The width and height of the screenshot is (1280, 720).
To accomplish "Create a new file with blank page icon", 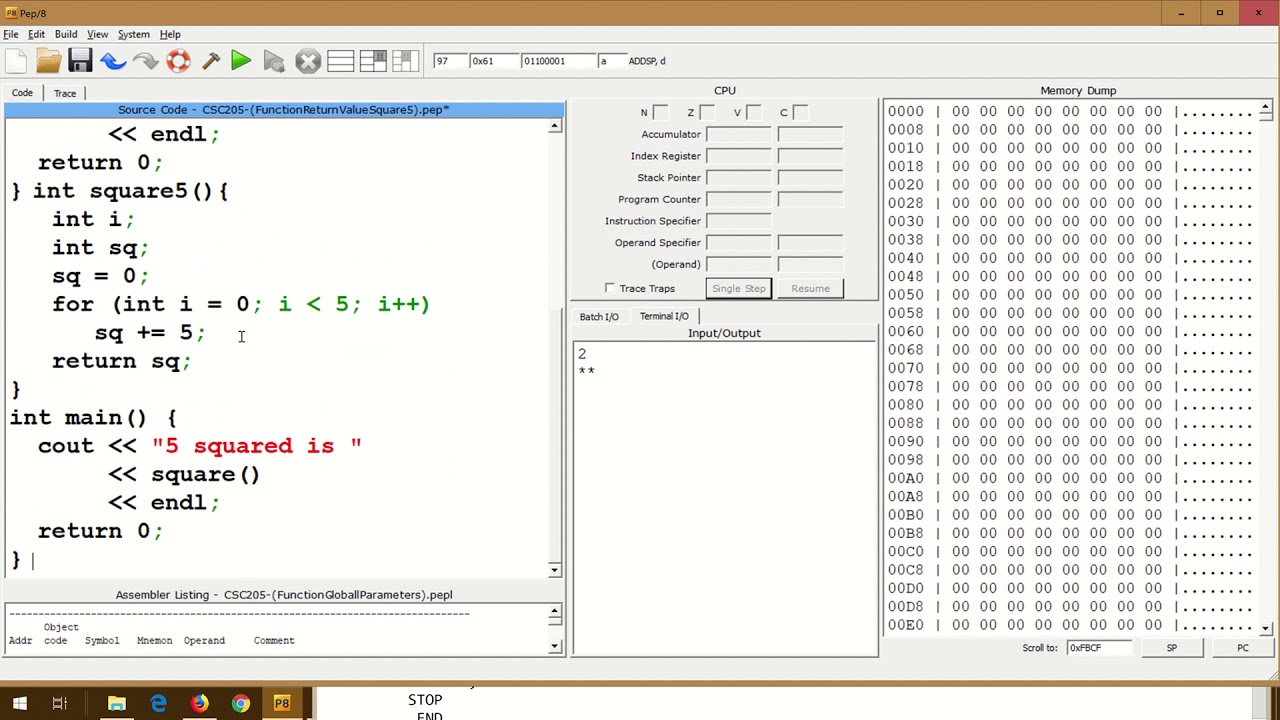I will click(x=16, y=61).
